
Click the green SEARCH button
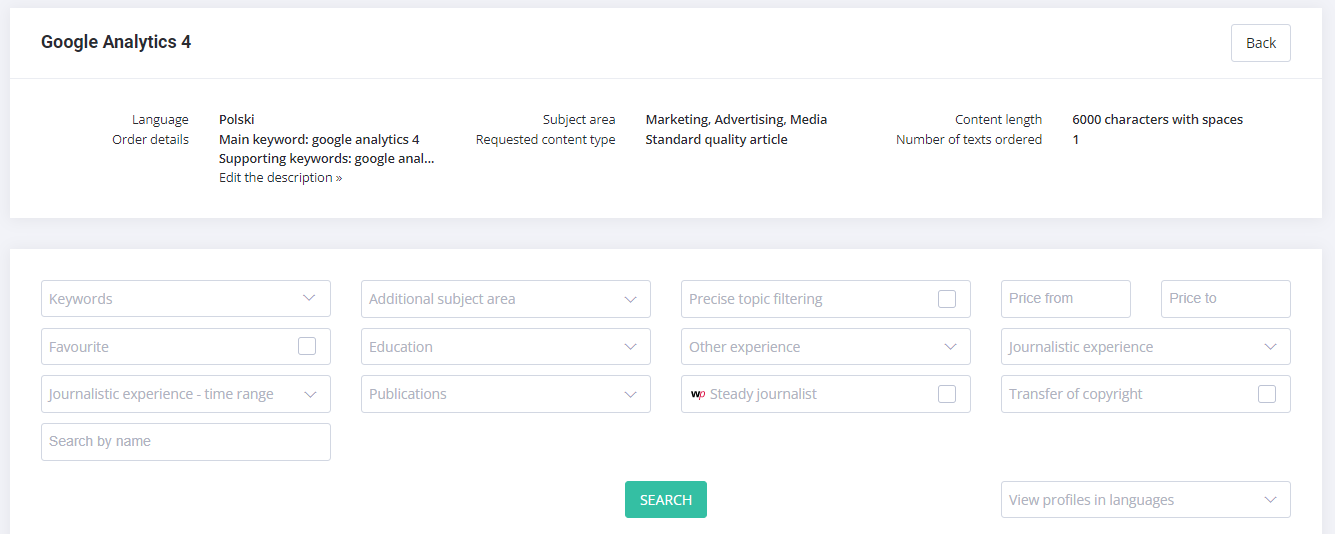(x=665, y=500)
